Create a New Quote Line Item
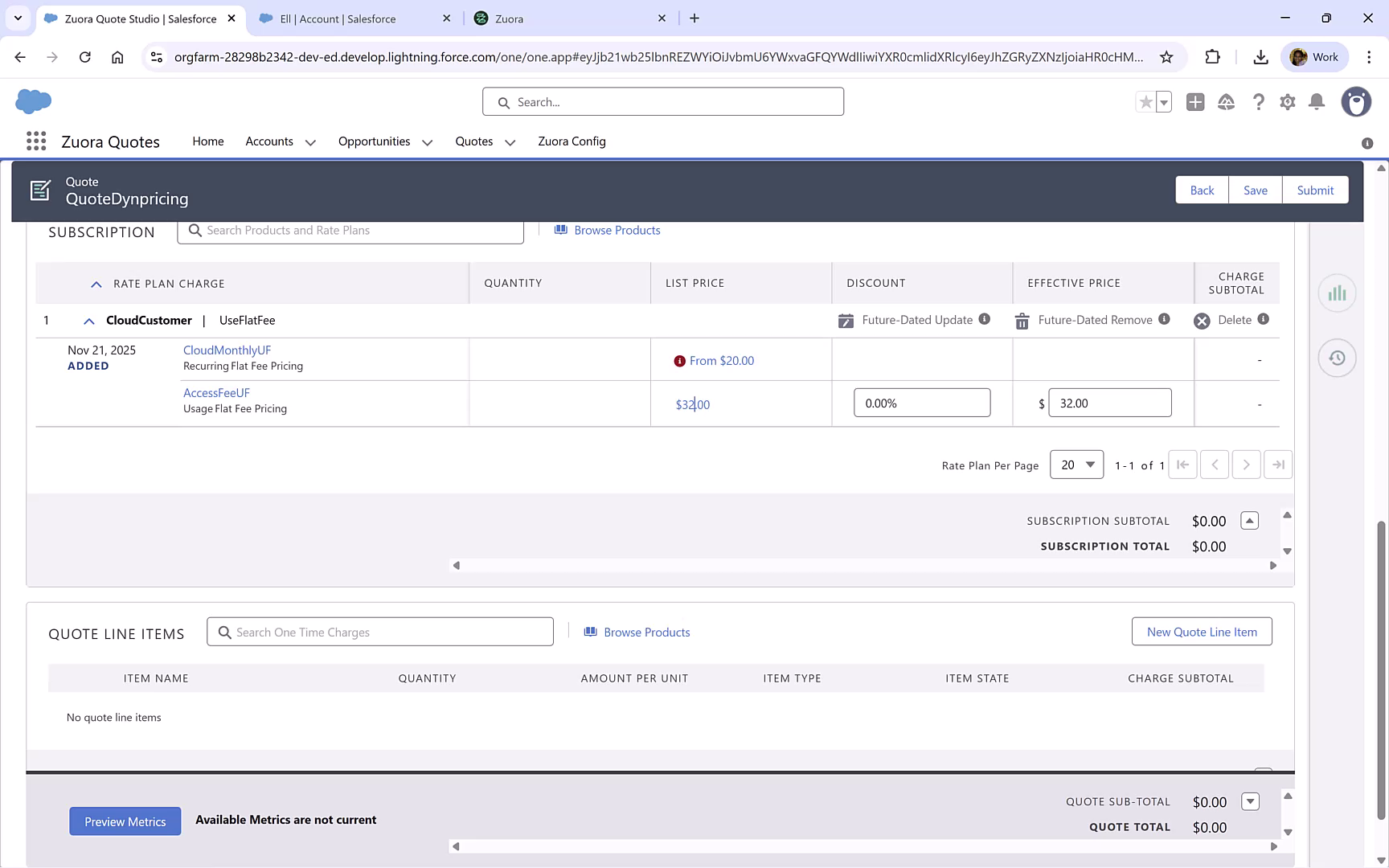1389x868 pixels. (1201, 632)
